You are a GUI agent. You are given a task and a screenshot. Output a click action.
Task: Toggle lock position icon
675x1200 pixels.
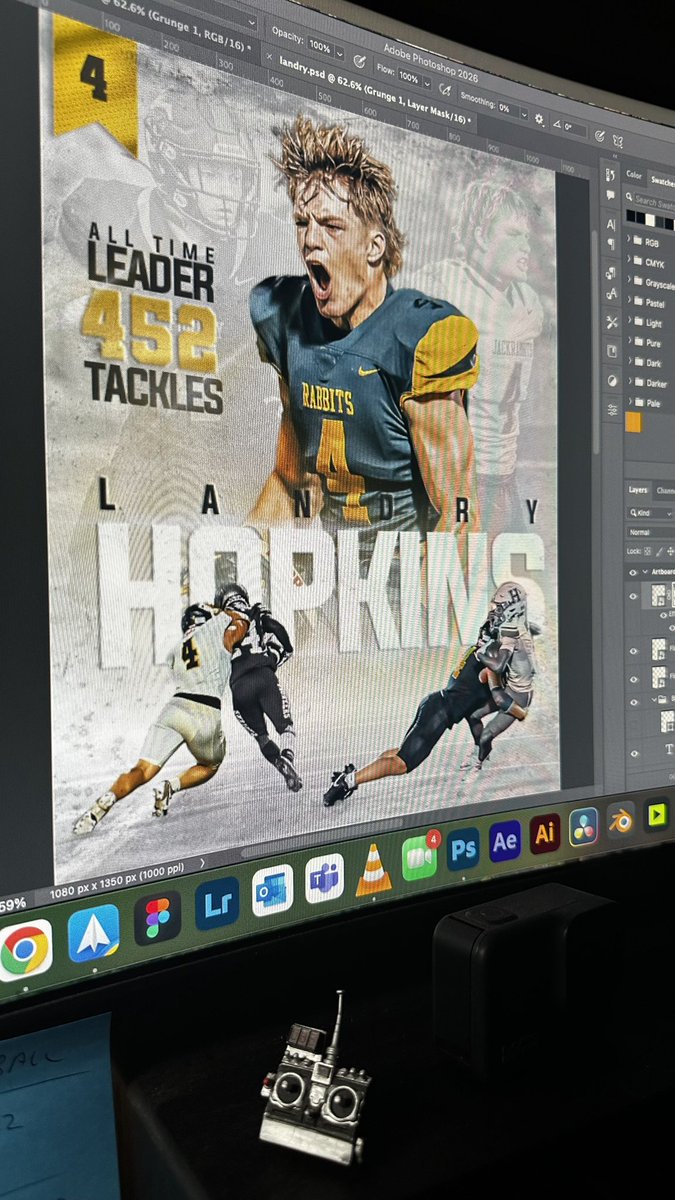[670, 552]
